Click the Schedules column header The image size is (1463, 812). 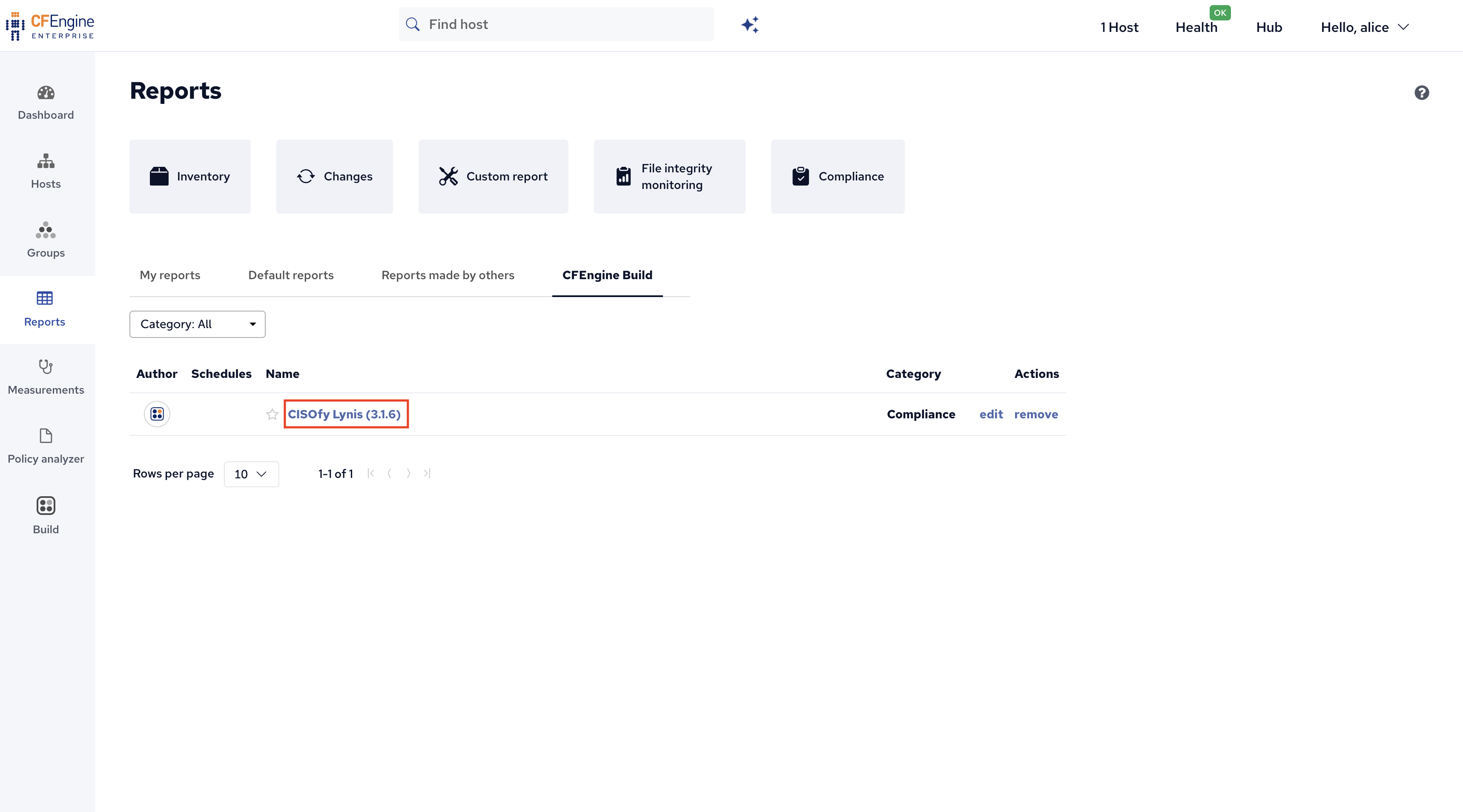[x=221, y=374]
